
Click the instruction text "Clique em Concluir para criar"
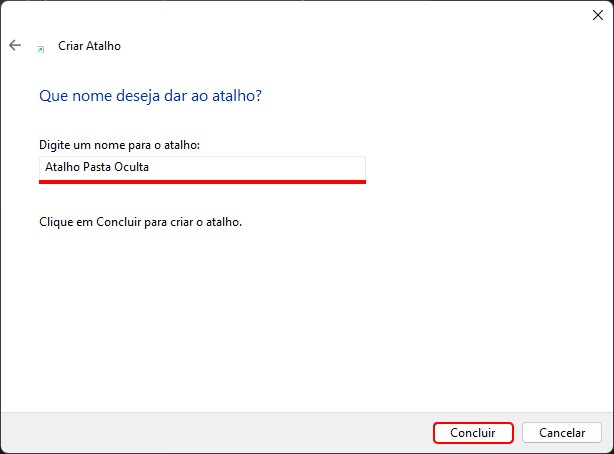(x=140, y=221)
